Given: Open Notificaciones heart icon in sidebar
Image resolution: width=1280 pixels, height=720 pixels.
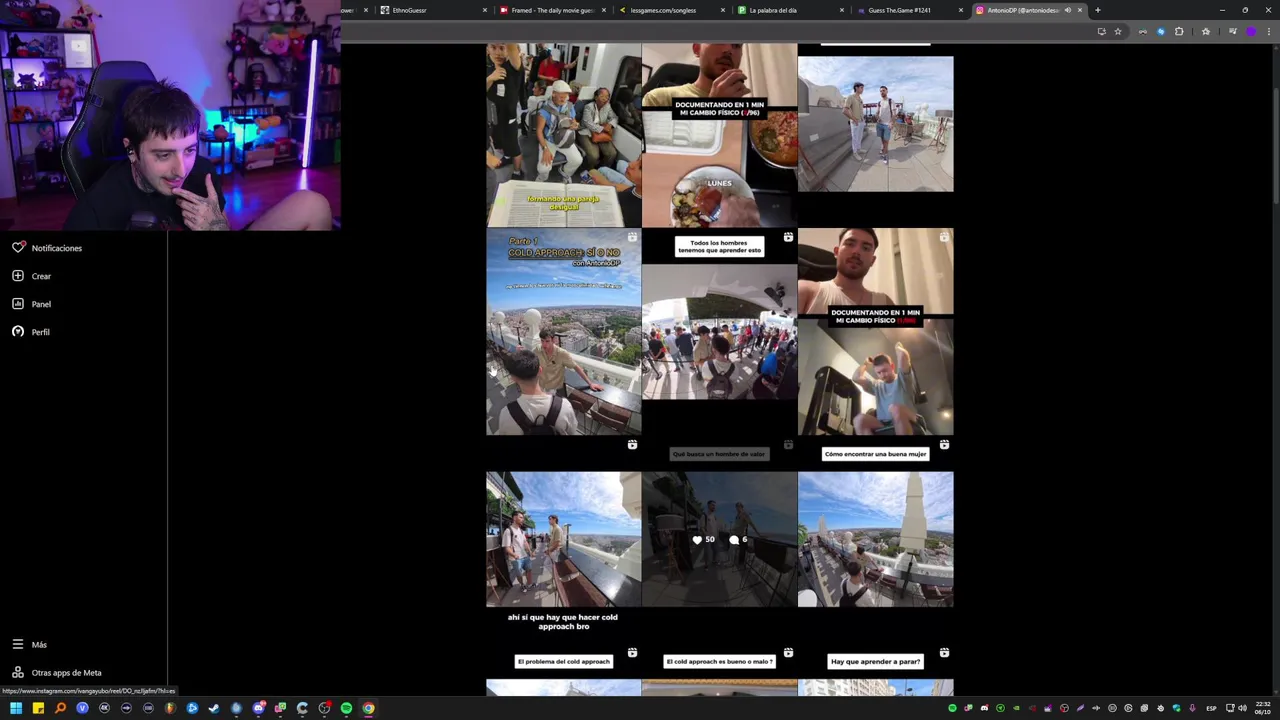Looking at the screenshot, I should [x=18, y=247].
